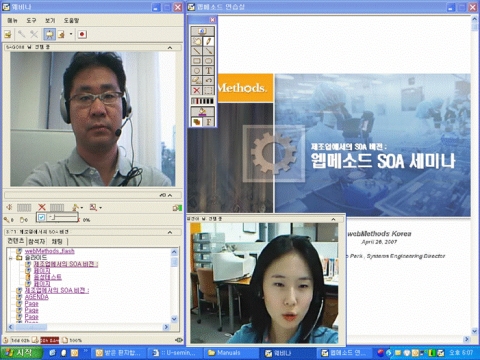Select the dashed selection rectangle tool

(x=208, y=90)
